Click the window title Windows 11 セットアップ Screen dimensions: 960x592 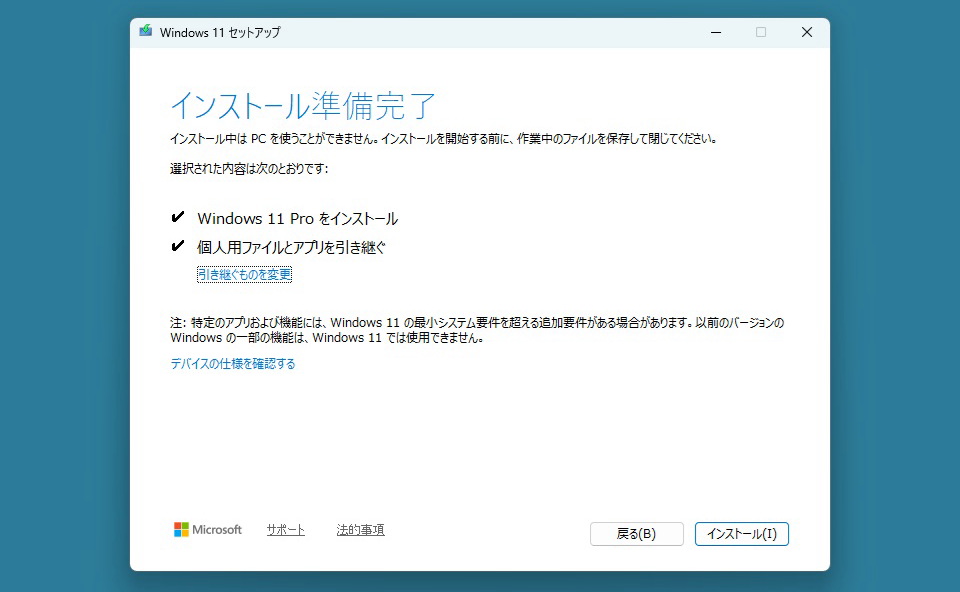(x=220, y=32)
